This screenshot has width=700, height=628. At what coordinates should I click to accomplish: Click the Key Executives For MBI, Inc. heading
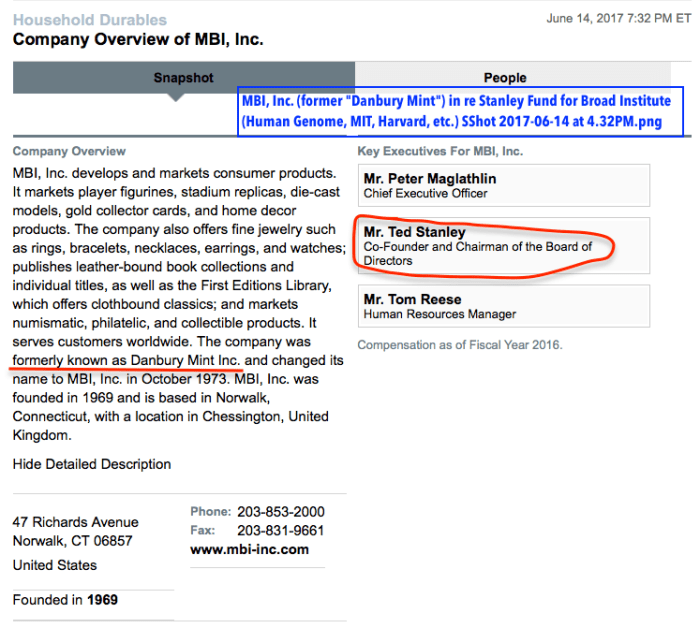tap(440, 152)
